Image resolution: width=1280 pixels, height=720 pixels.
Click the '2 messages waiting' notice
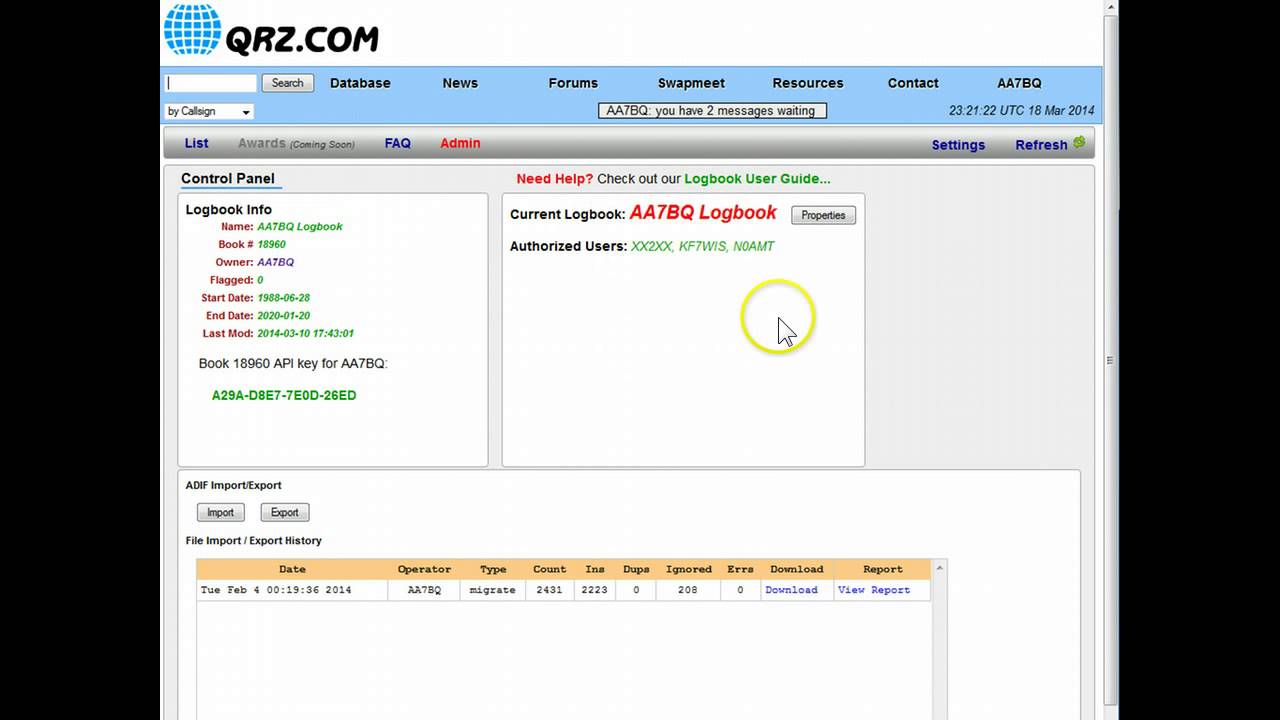click(712, 111)
